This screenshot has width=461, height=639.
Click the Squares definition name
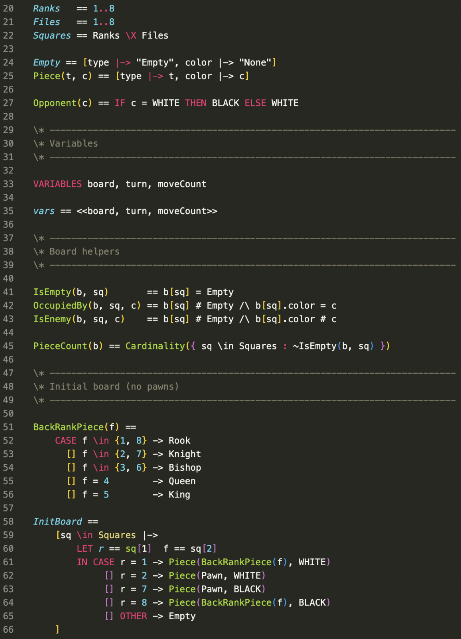(52, 35)
